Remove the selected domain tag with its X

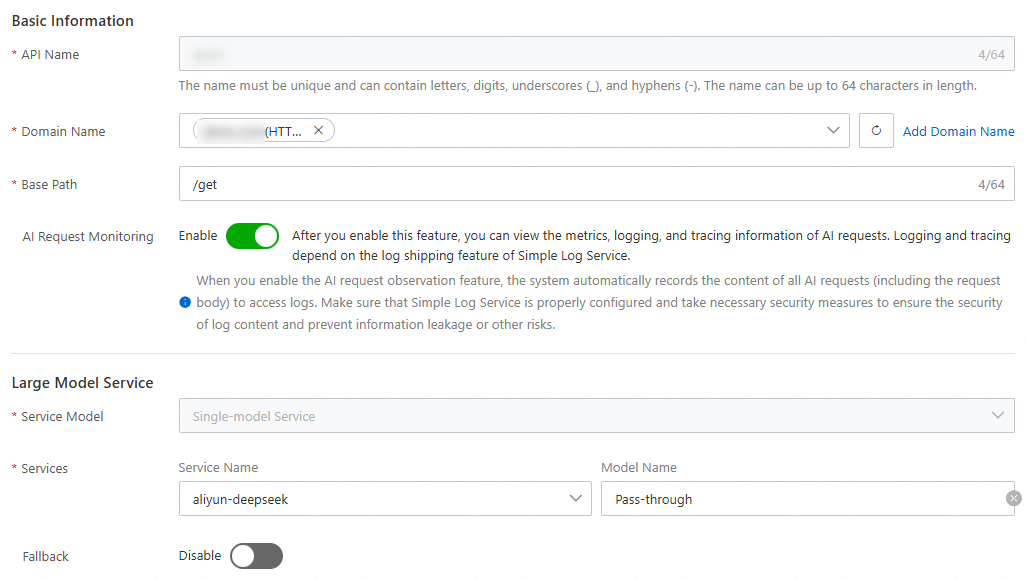tap(318, 130)
